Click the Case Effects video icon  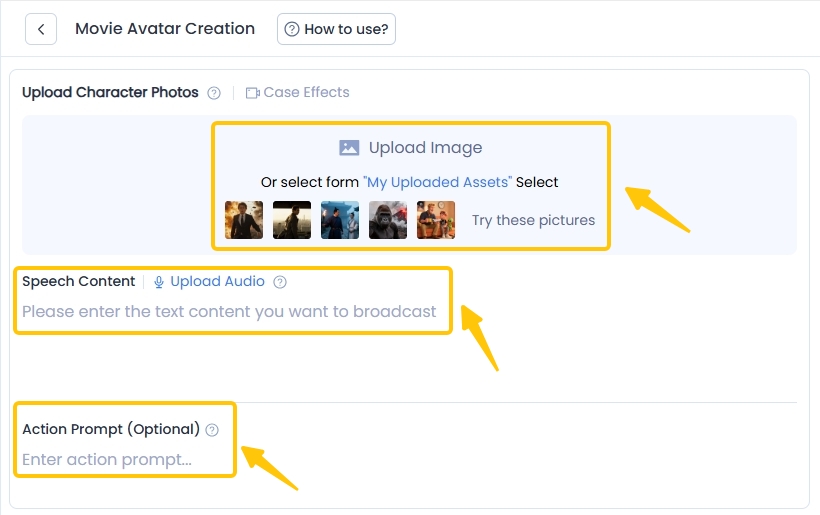coord(252,93)
